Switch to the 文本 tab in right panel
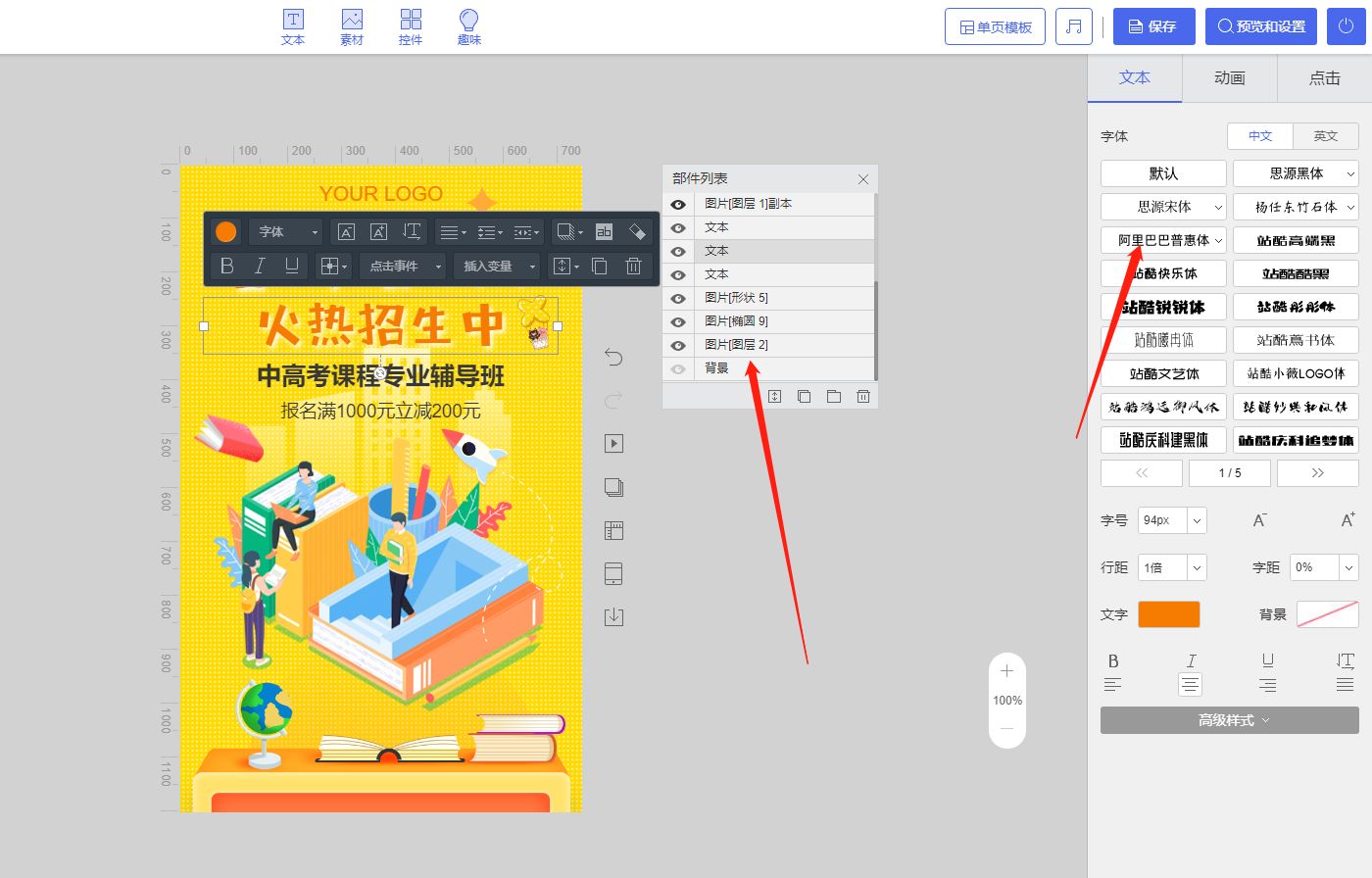The width and height of the screenshot is (1372, 878). point(1135,78)
